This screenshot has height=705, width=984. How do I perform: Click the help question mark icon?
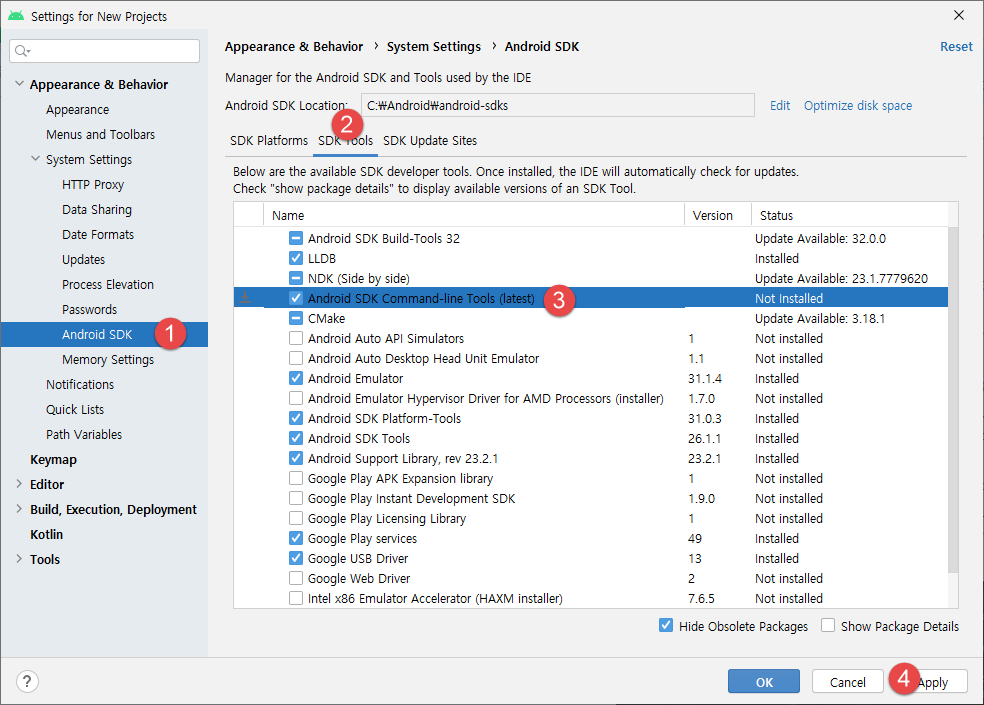click(27, 681)
